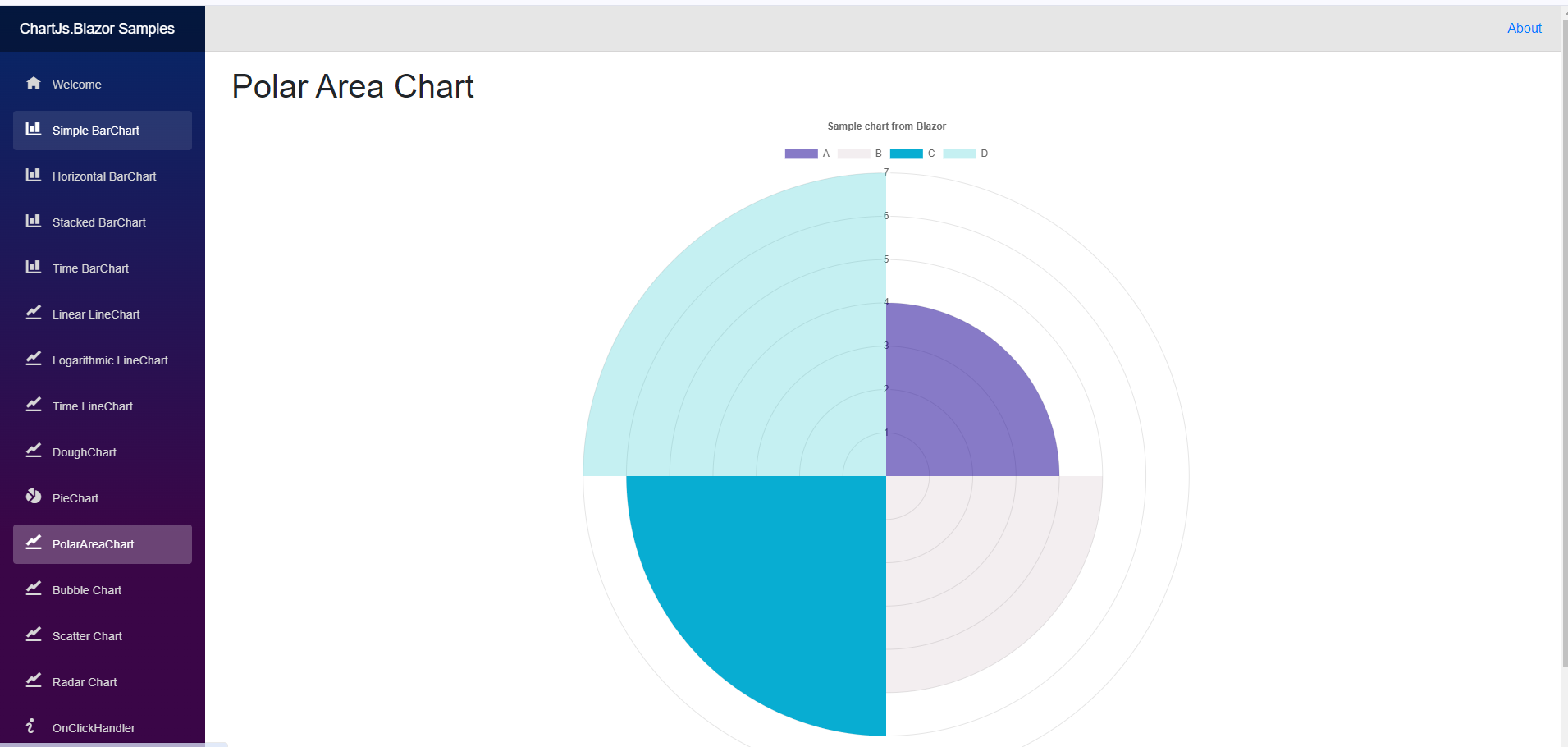Click the light cyan D legend swatch
This screenshot has height=747, width=1568.
tap(959, 154)
